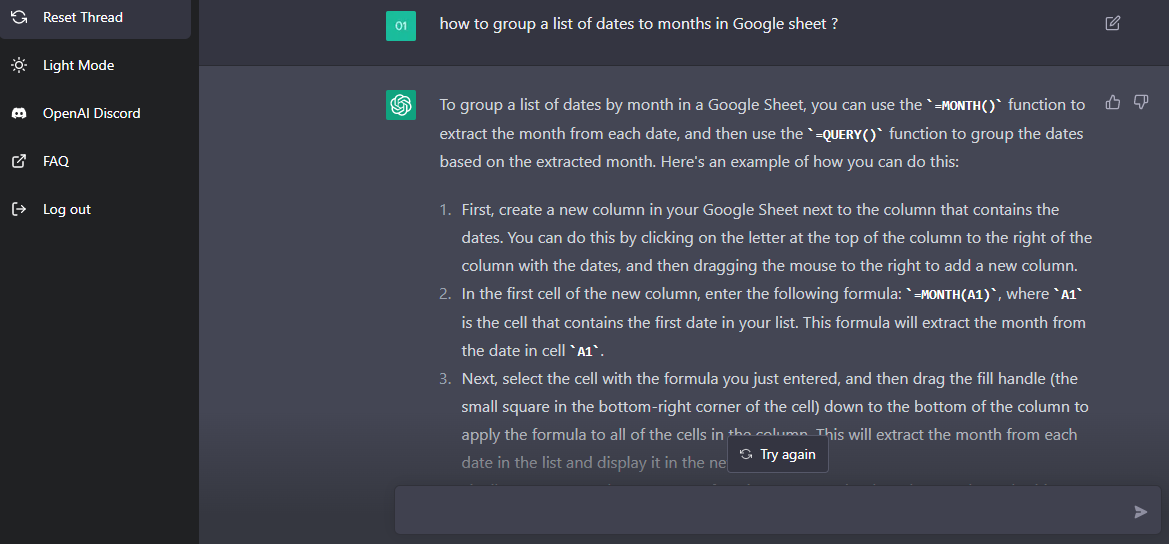Give the response a thumbs down
The width and height of the screenshot is (1169, 544).
point(1141,102)
